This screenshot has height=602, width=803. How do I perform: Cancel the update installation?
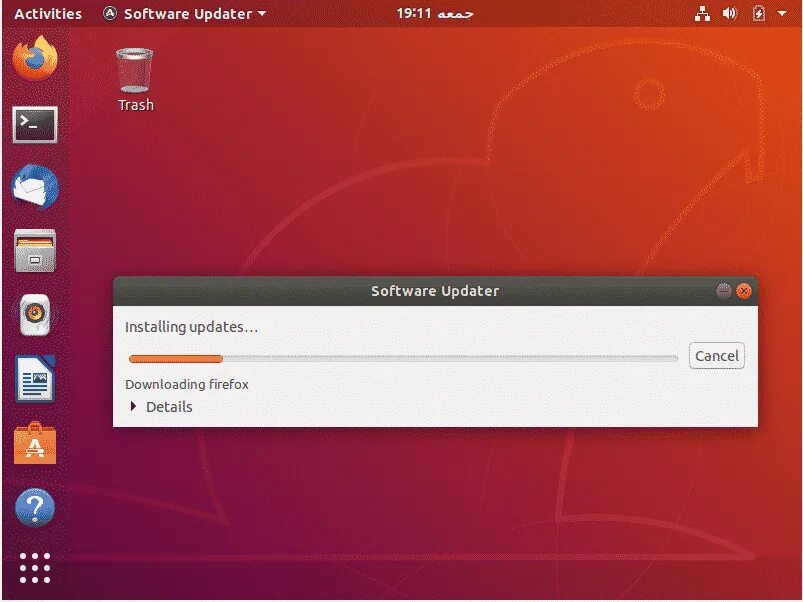coord(716,356)
